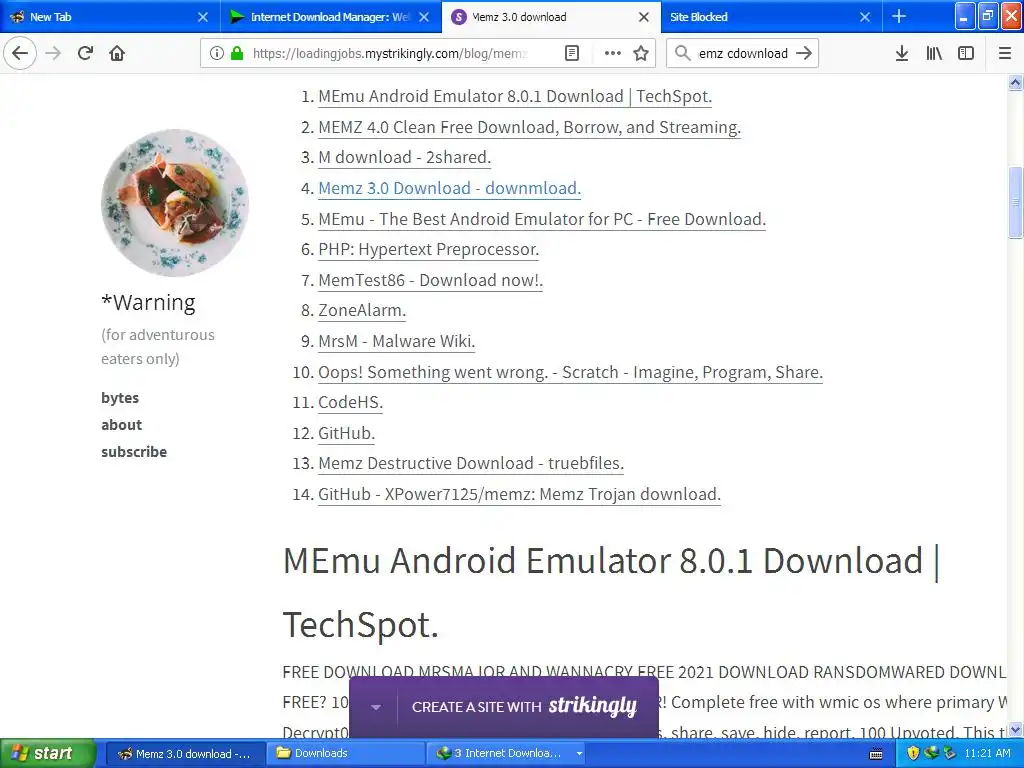Screen dimensions: 1024x768
Task: Expand the Internet Download Manager group arrow
Action: [579, 753]
